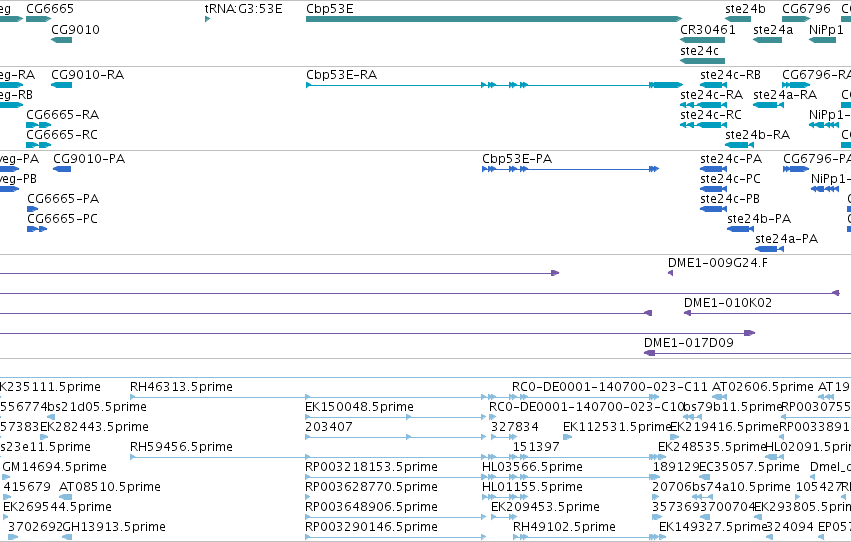This screenshot has height=542, width=851.
Task: Click the EC35057.5prime EST
Action: pyautogui.click(x=704, y=477)
